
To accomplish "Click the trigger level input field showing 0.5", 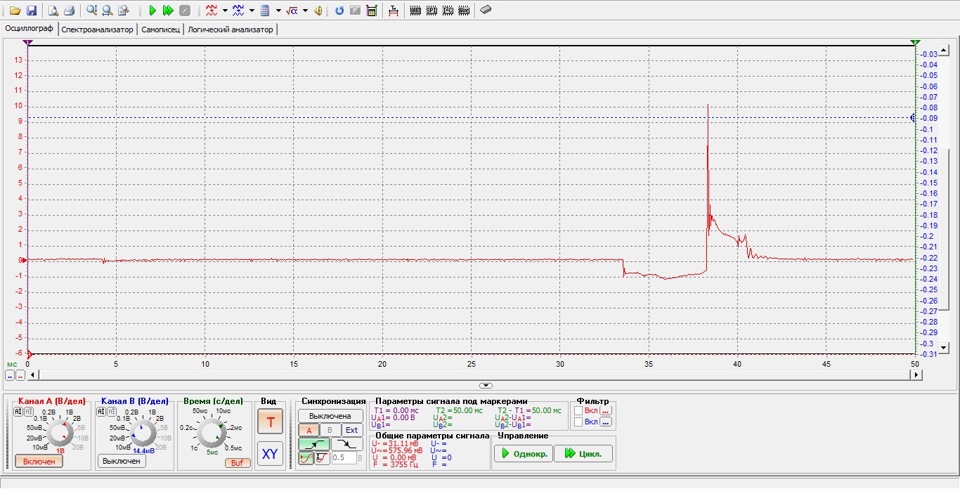I will 344,457.
